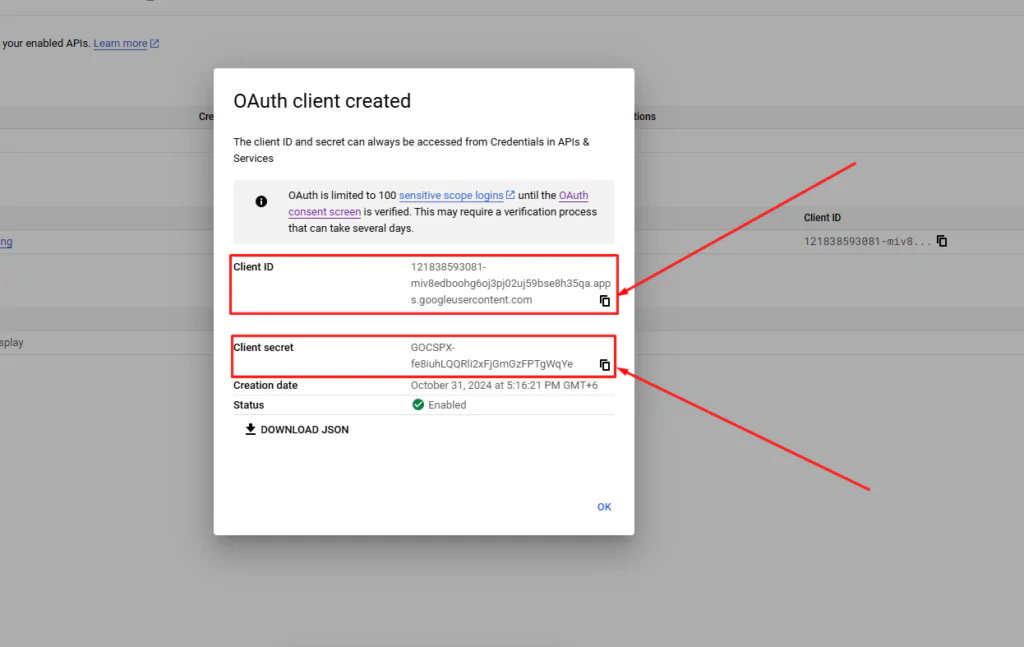1024x647 pixels.
Task: Copy the Client secret value
Action: pos(605,365)
